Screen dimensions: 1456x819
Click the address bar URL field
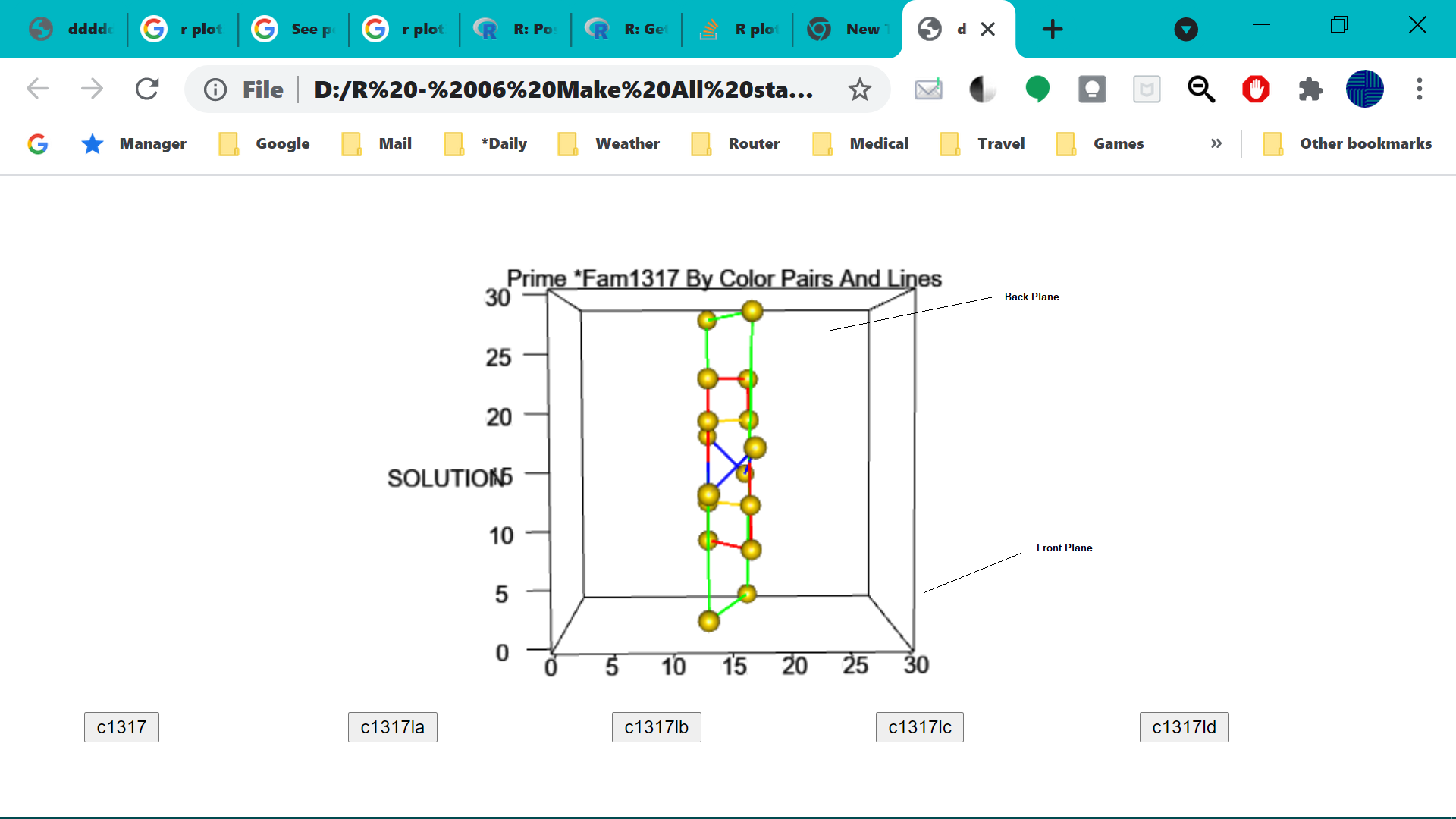pyautogui.click(x=563, y=89)
